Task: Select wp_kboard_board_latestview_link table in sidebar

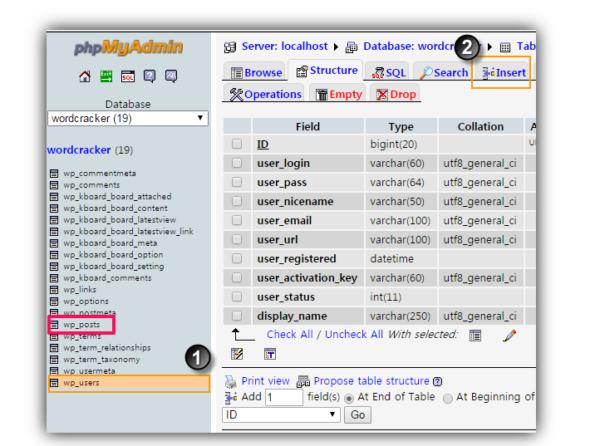Action: pos(128,232)
